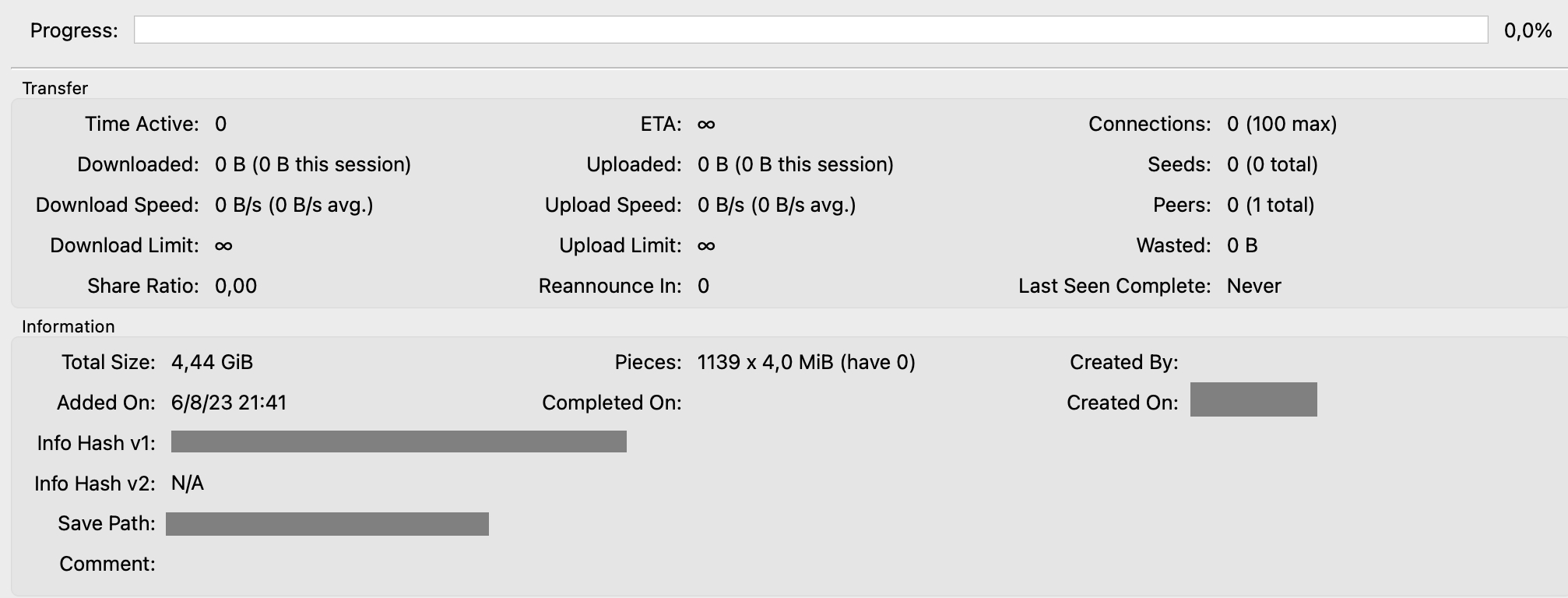The height and width of the screenshot is (598, 1568).
Task: Click the Last Seen Complete value Never
Action: pos(1253,286)
